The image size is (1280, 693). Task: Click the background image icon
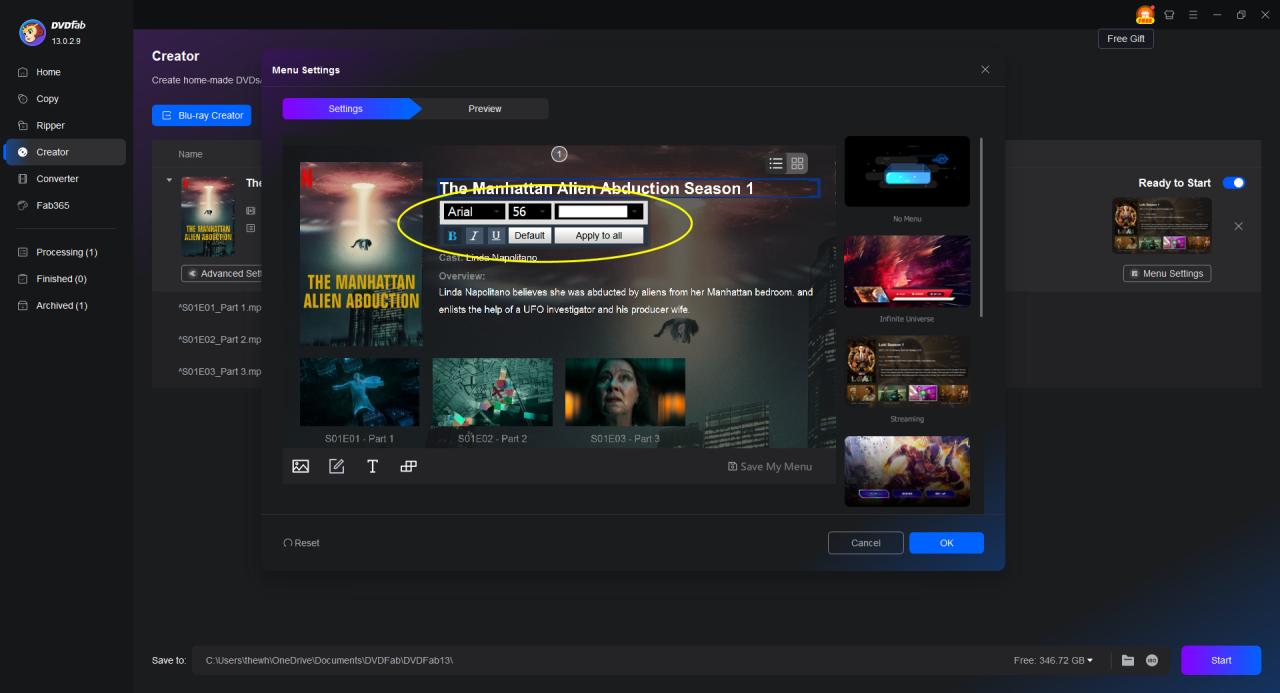pos(300,466)
